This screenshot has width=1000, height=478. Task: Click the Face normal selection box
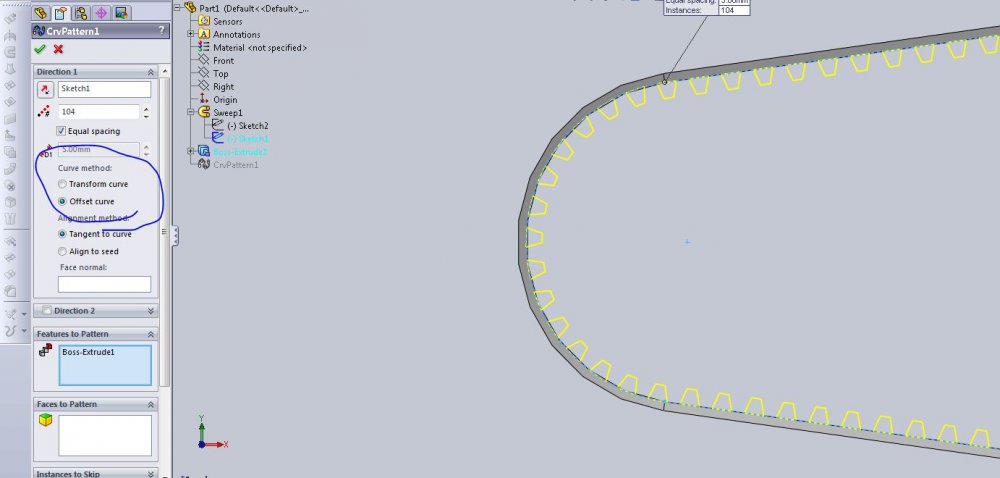click(104, 284)
